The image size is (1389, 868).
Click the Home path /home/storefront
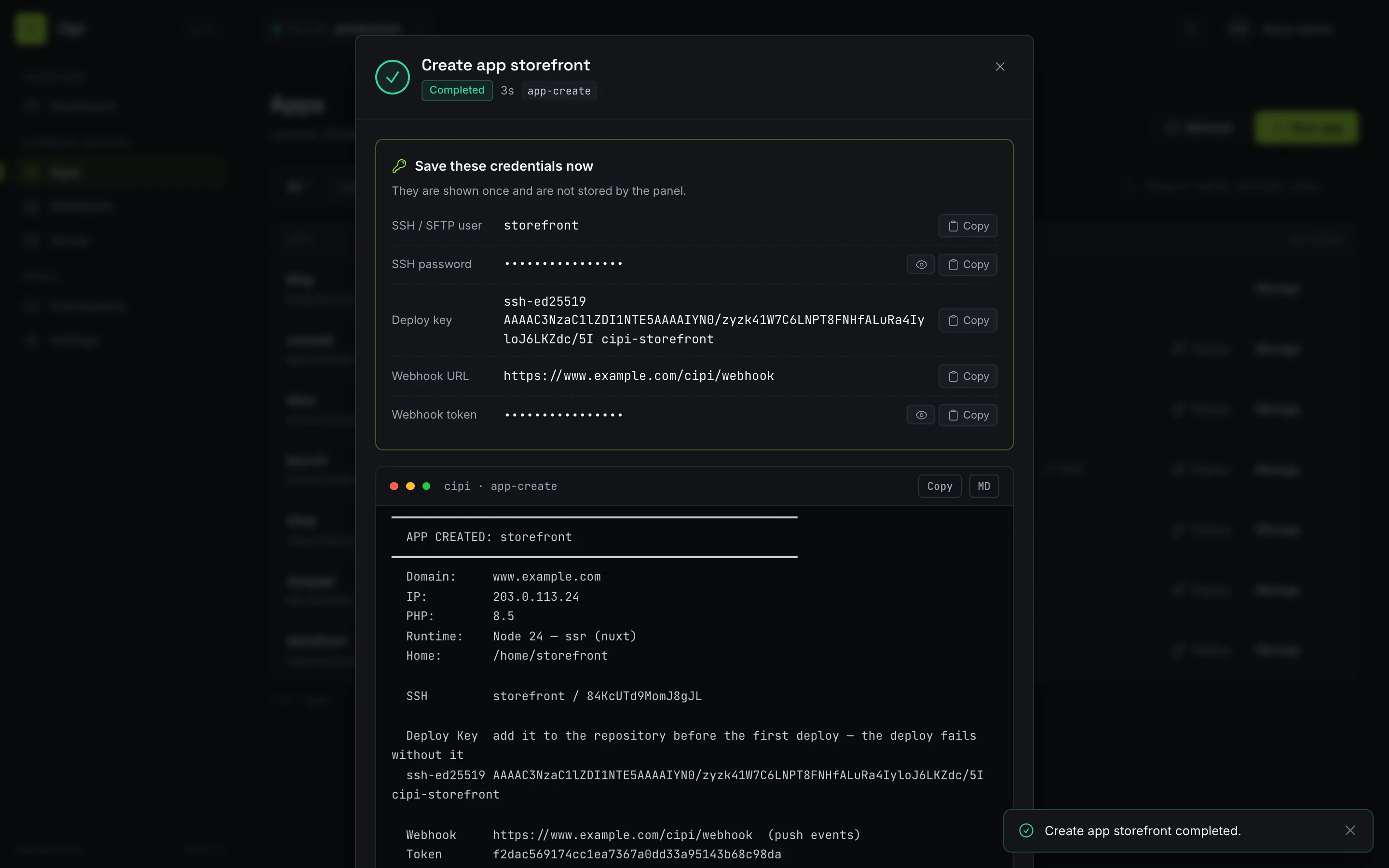click(550, 656)
